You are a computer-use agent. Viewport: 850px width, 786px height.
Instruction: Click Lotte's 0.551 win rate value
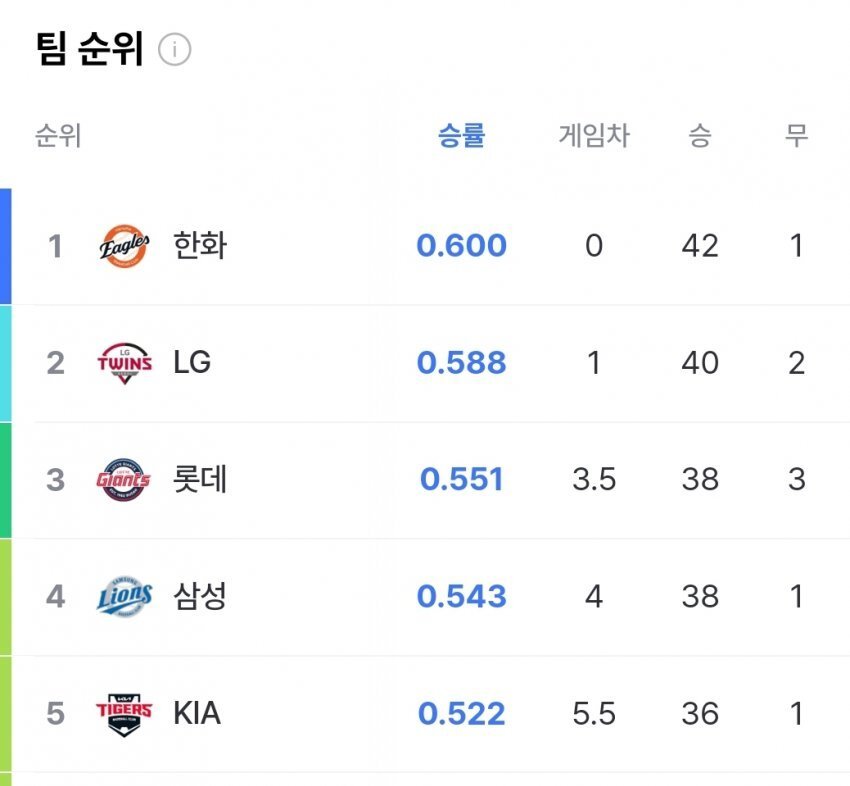click(462, 479)
